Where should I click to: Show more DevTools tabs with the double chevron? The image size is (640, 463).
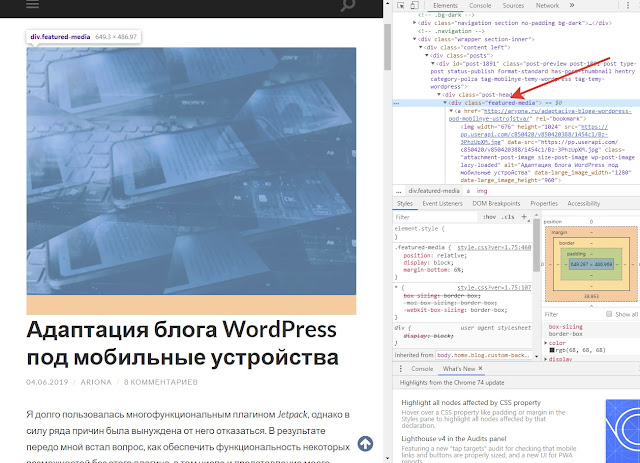click(x=572, y=5)
